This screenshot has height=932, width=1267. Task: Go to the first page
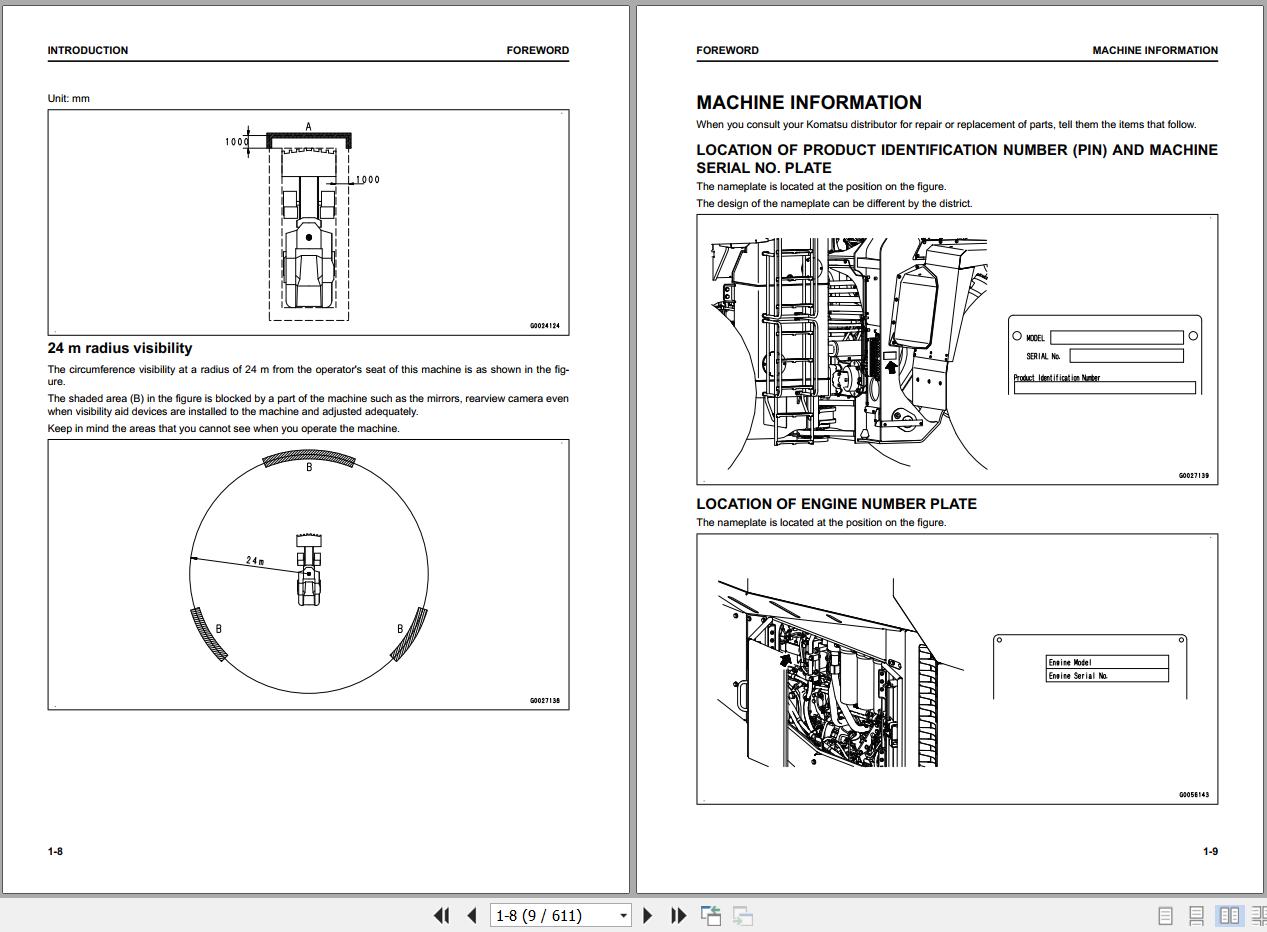pyautogui.click(x=441, y=915)
